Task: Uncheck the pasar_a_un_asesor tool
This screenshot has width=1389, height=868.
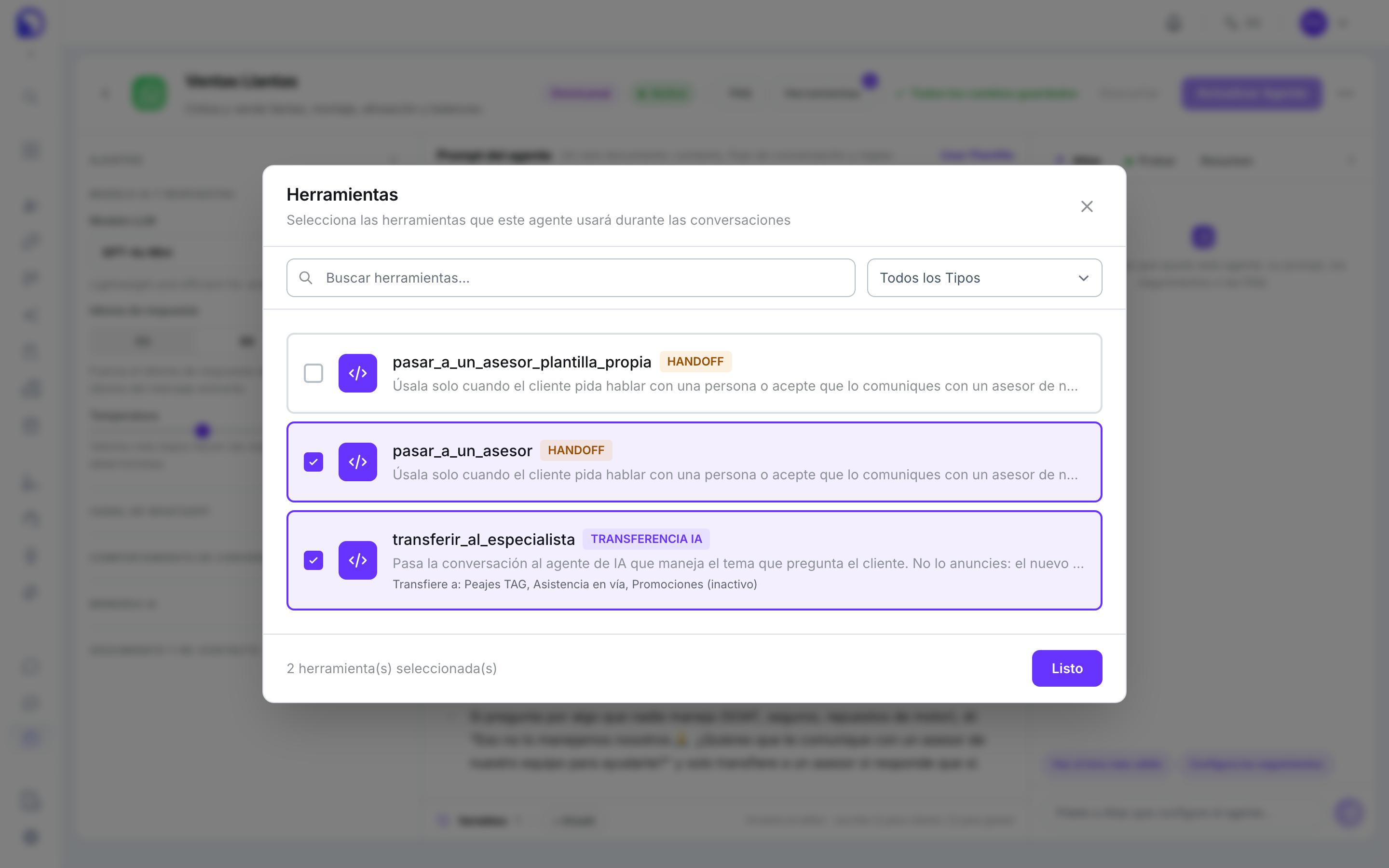Action: click(x=313, y=461)
